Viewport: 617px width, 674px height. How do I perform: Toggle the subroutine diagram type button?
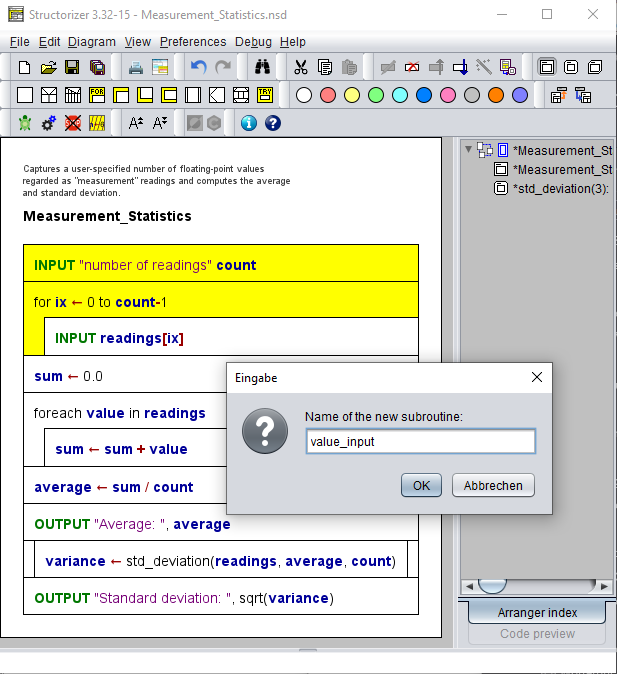click(x=571, y=67)
